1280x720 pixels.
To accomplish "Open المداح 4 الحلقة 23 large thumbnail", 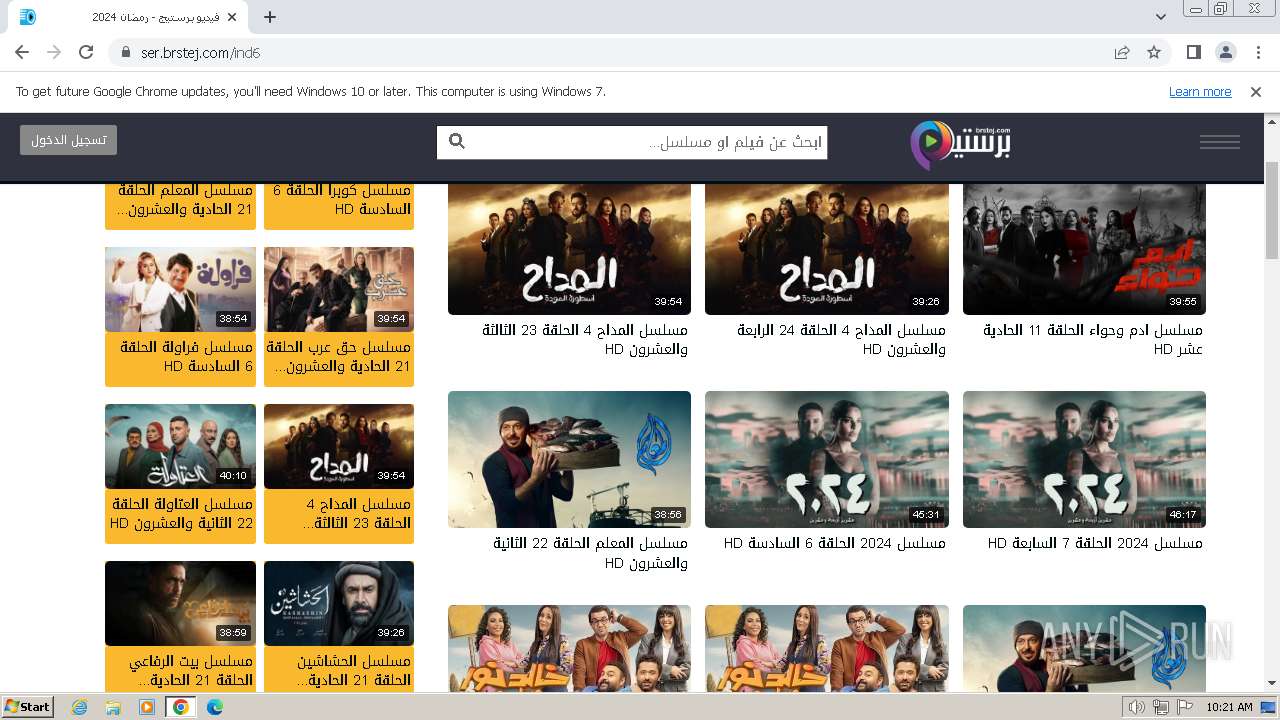I will [569, 248].
